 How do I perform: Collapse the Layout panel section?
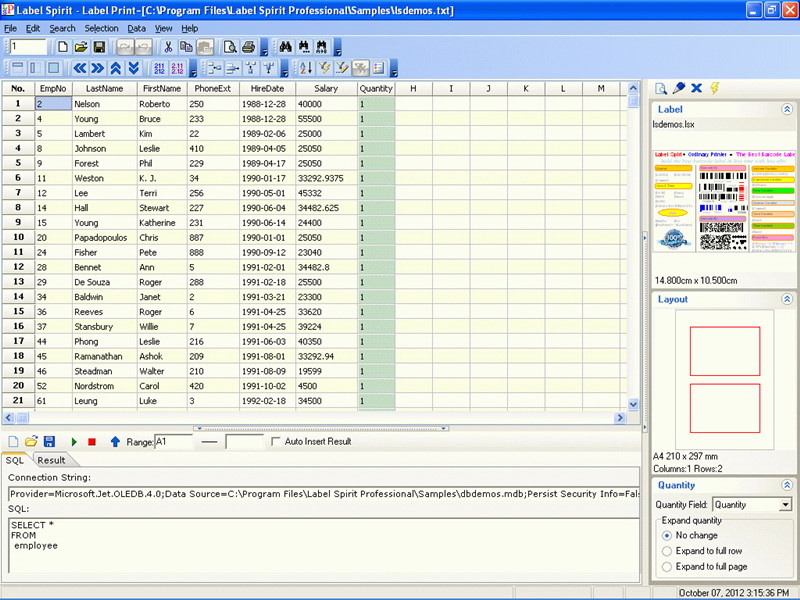click(786, 299)
